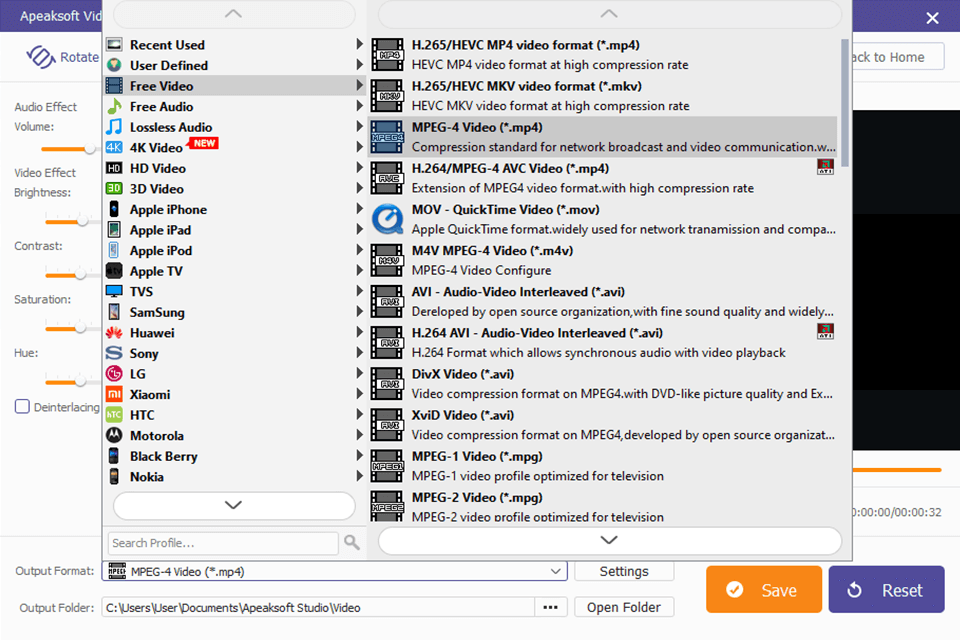Click the MPEG-1 Video film strip icon
Viewport: 960px width, 640px height.
click(388, 466)
